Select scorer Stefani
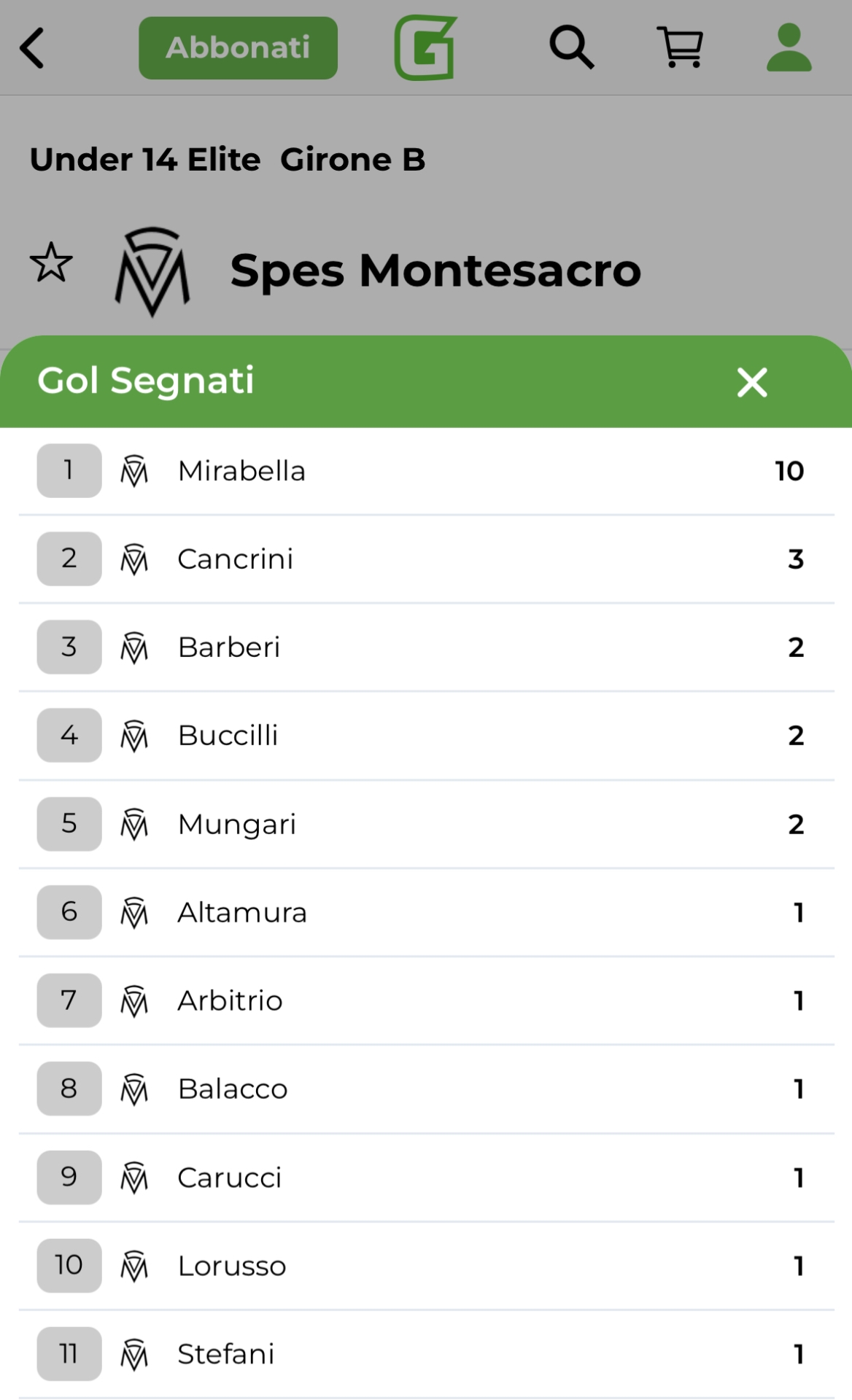 click(226, 1354)
